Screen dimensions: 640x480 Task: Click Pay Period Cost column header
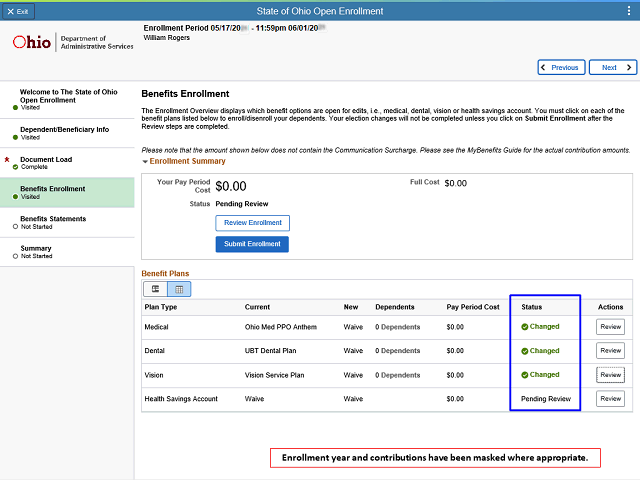point(473,307)
